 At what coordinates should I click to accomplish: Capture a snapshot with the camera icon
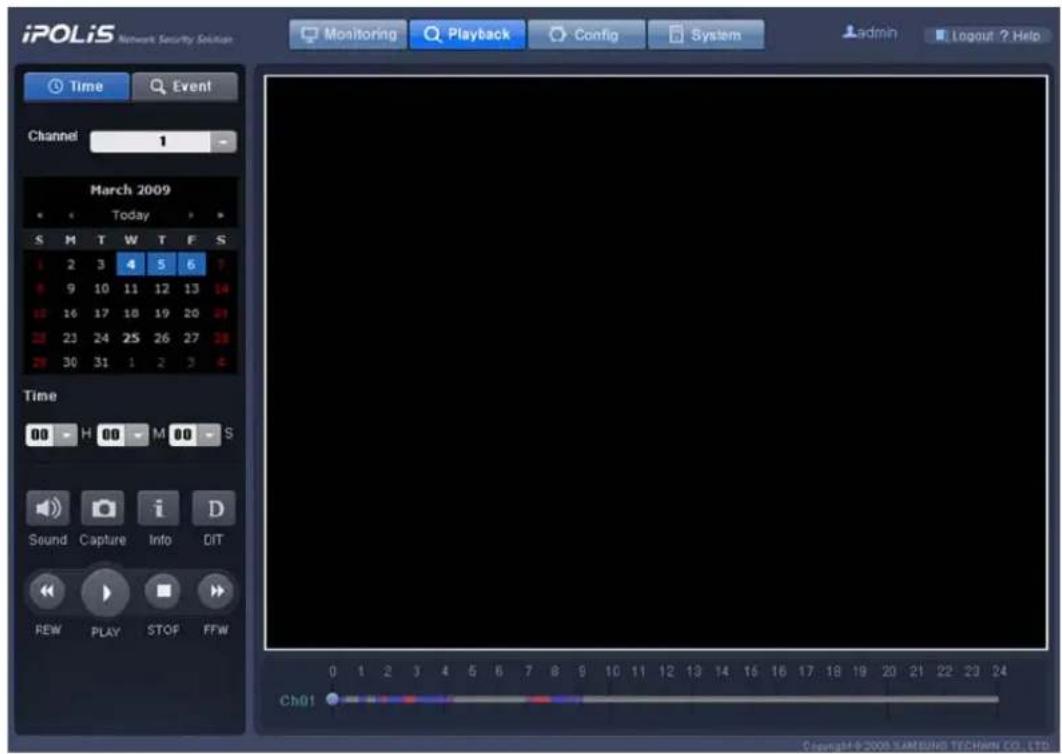click(x=103, y=508)
